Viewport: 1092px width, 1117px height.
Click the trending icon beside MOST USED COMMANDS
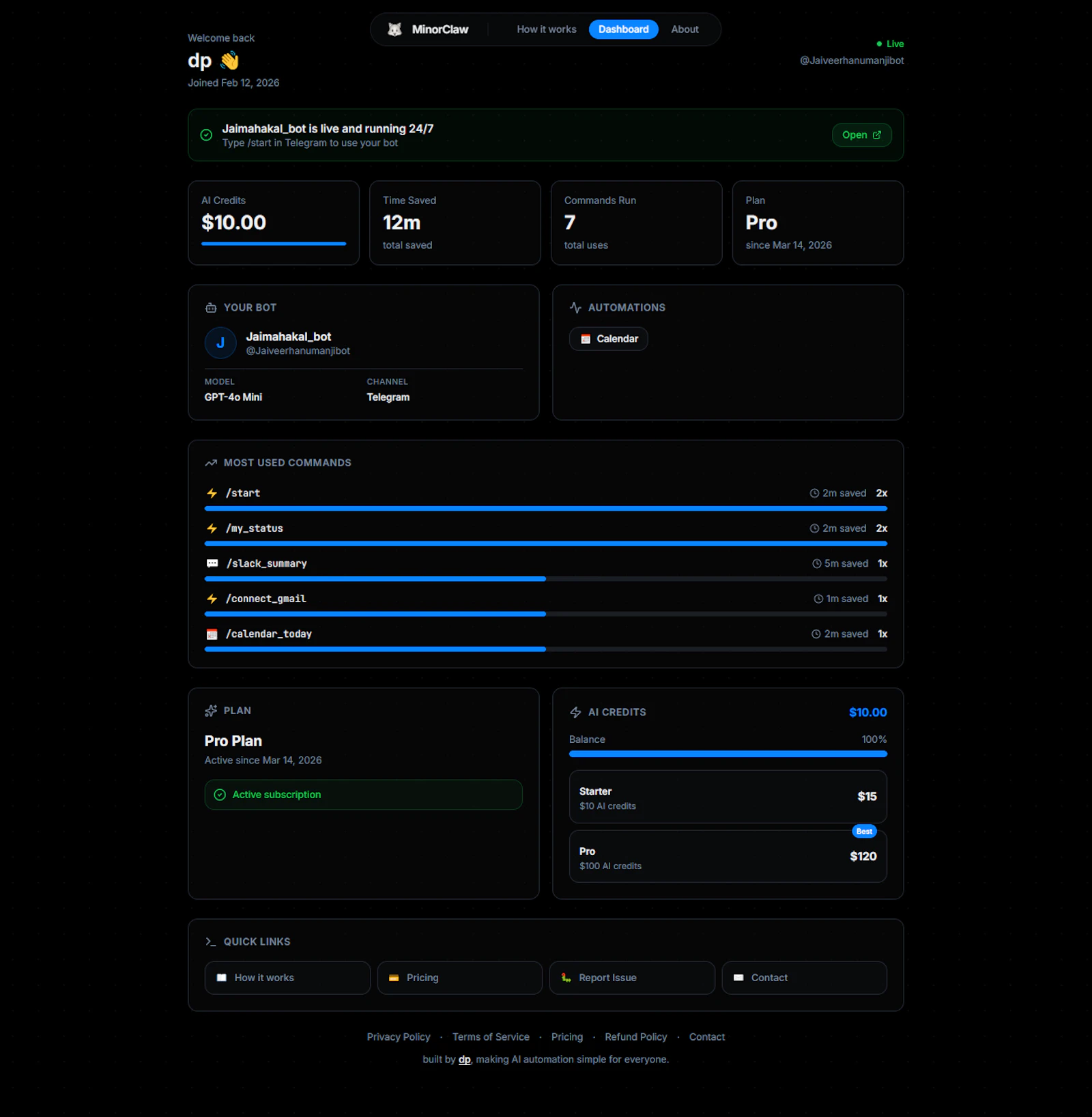[x=211, y=463]
